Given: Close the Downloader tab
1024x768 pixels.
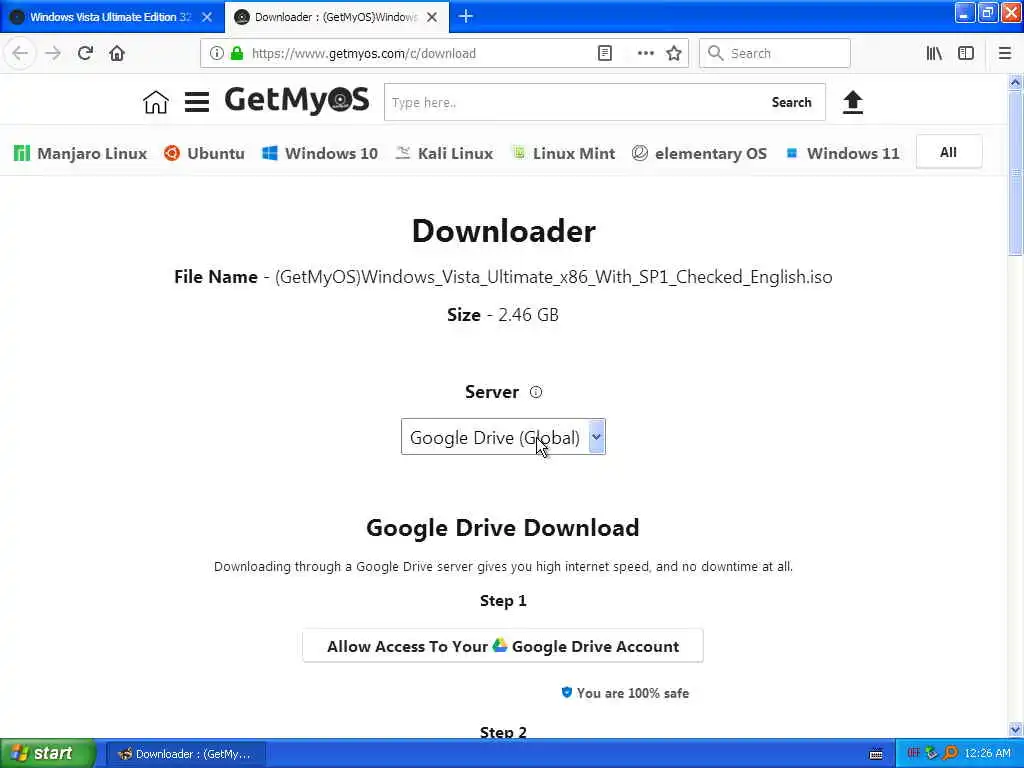Looking at the screenshot, I should pos(432,17).
